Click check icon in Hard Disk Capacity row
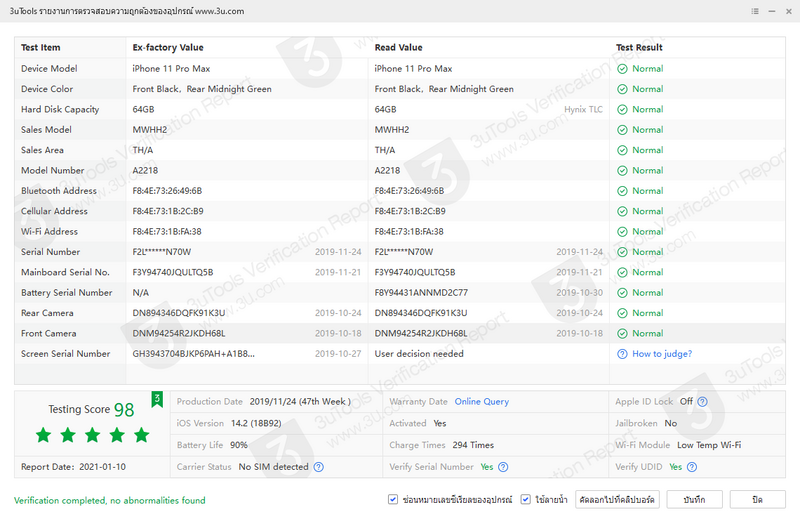 point(622,110)
